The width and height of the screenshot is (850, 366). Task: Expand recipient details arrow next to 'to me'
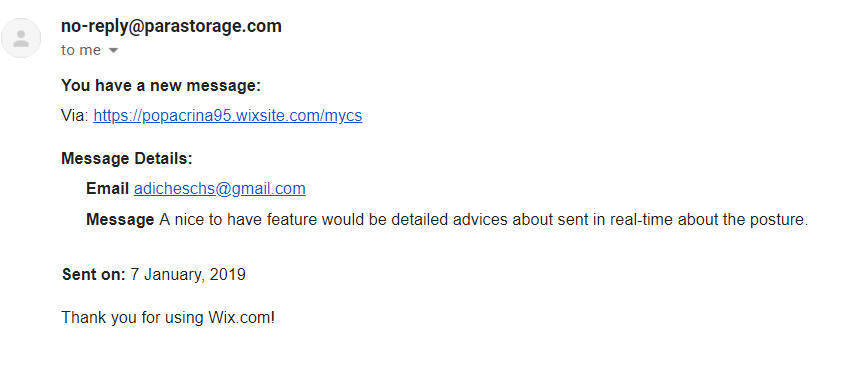tap(113, 50)
